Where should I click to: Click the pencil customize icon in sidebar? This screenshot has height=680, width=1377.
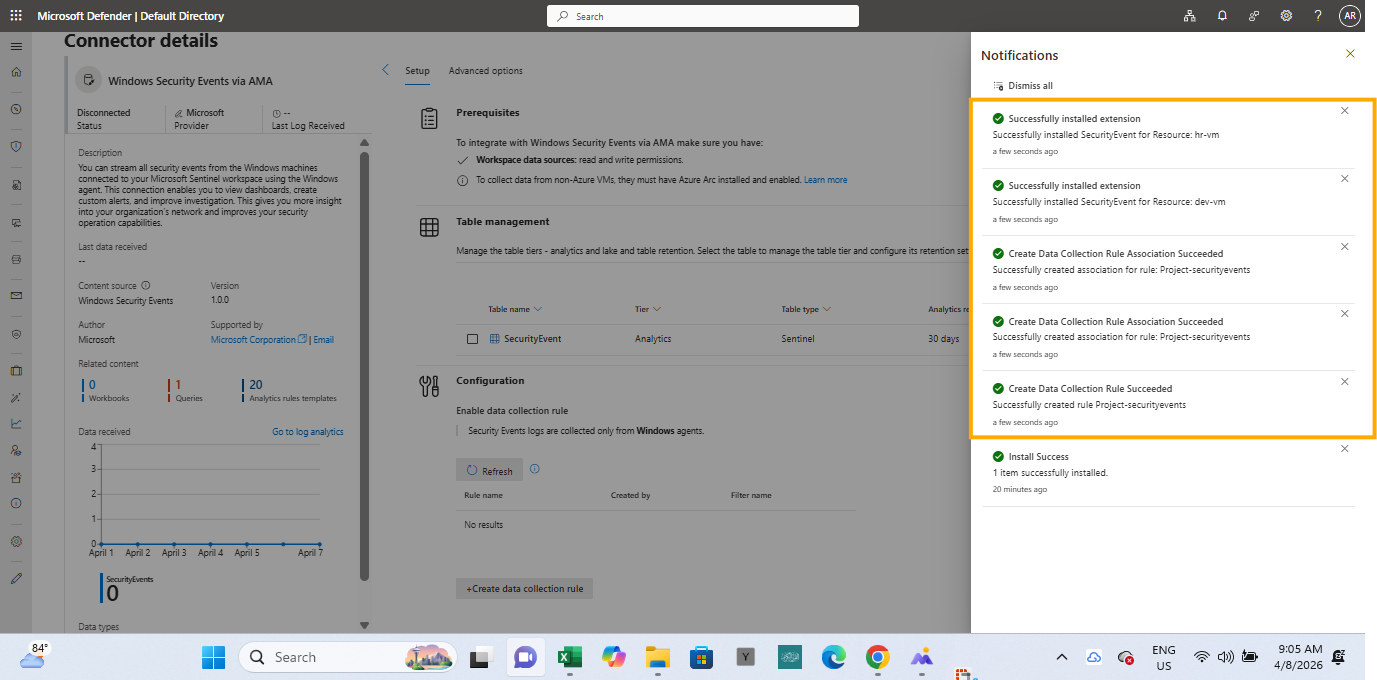tap(16, 578)
